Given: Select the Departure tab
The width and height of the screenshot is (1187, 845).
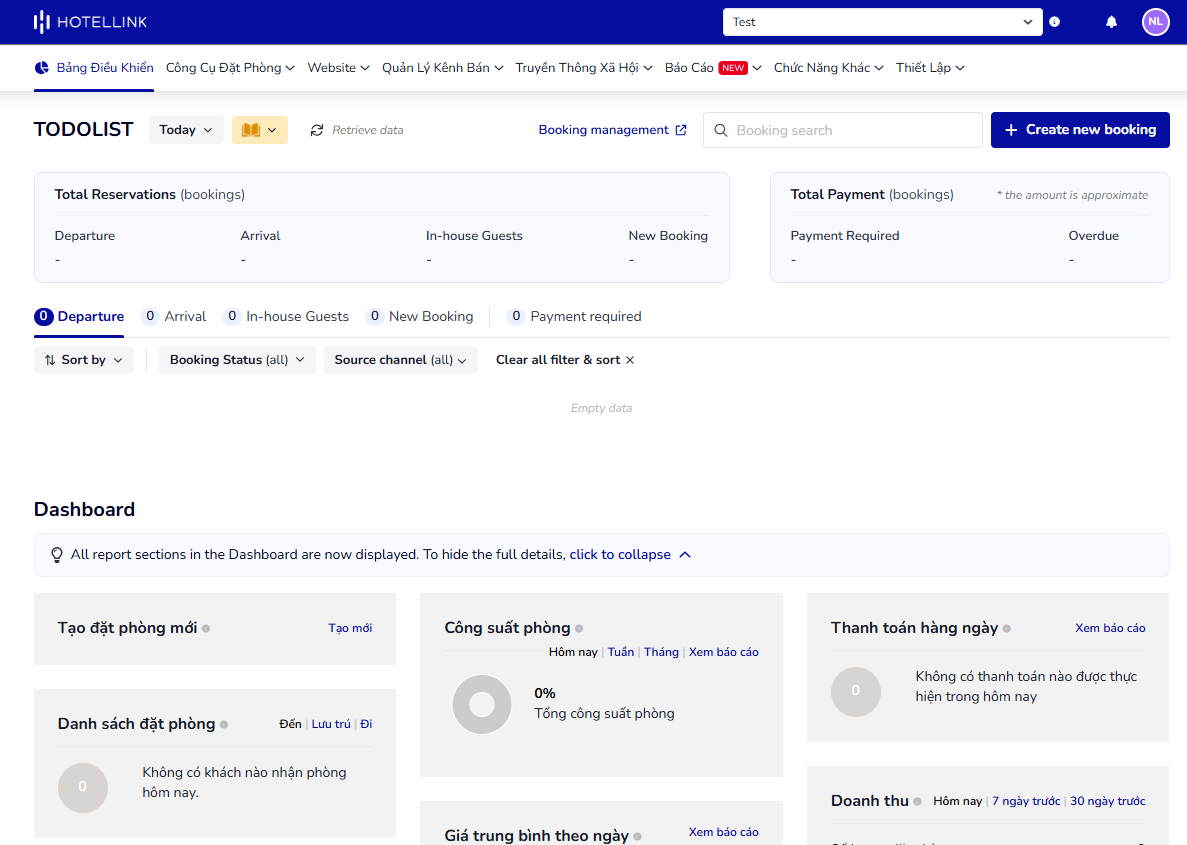Looking at the screenshot, I should (x=79, y=316).
